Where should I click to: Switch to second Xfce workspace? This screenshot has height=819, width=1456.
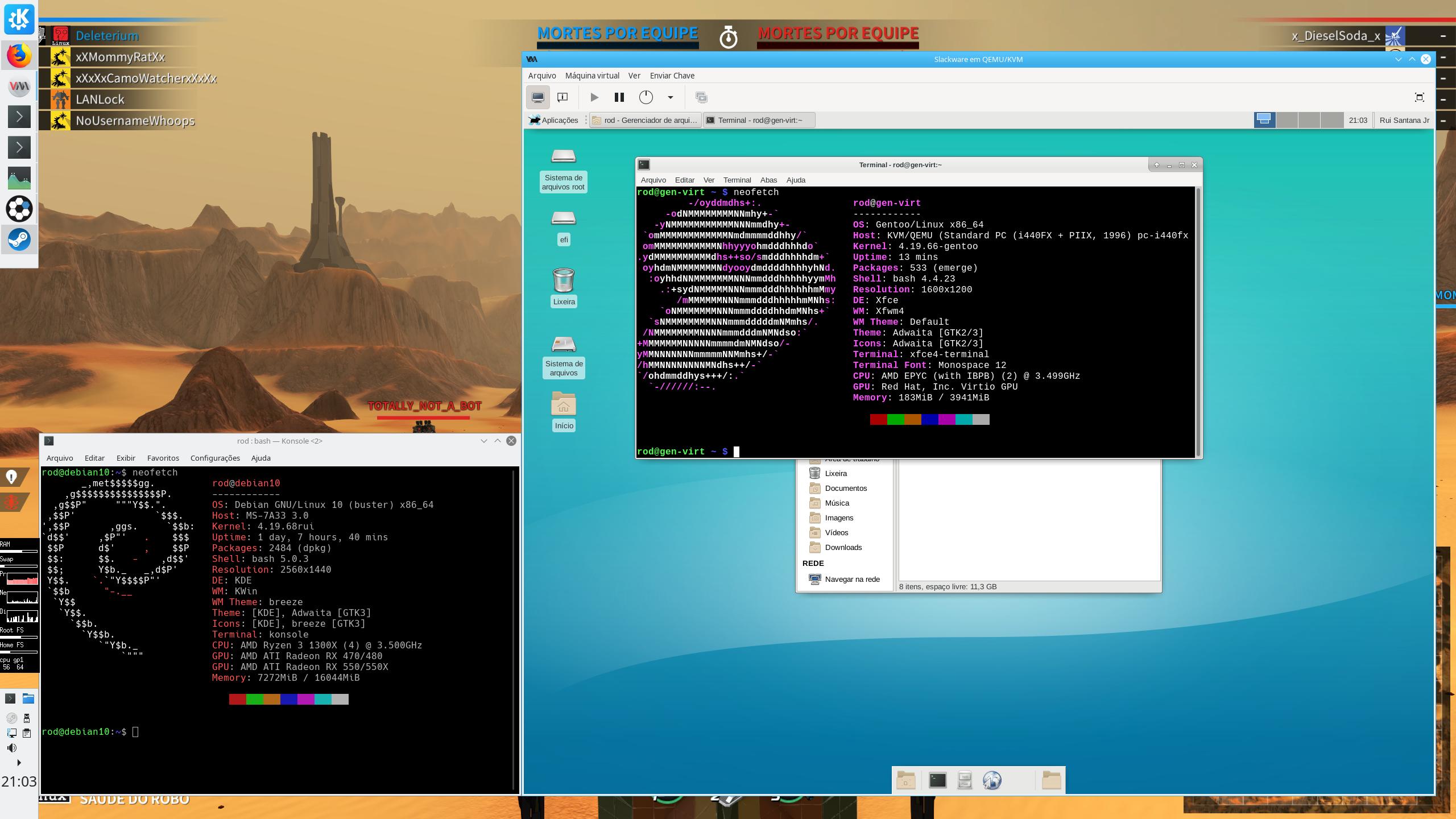click(1287, 120)
